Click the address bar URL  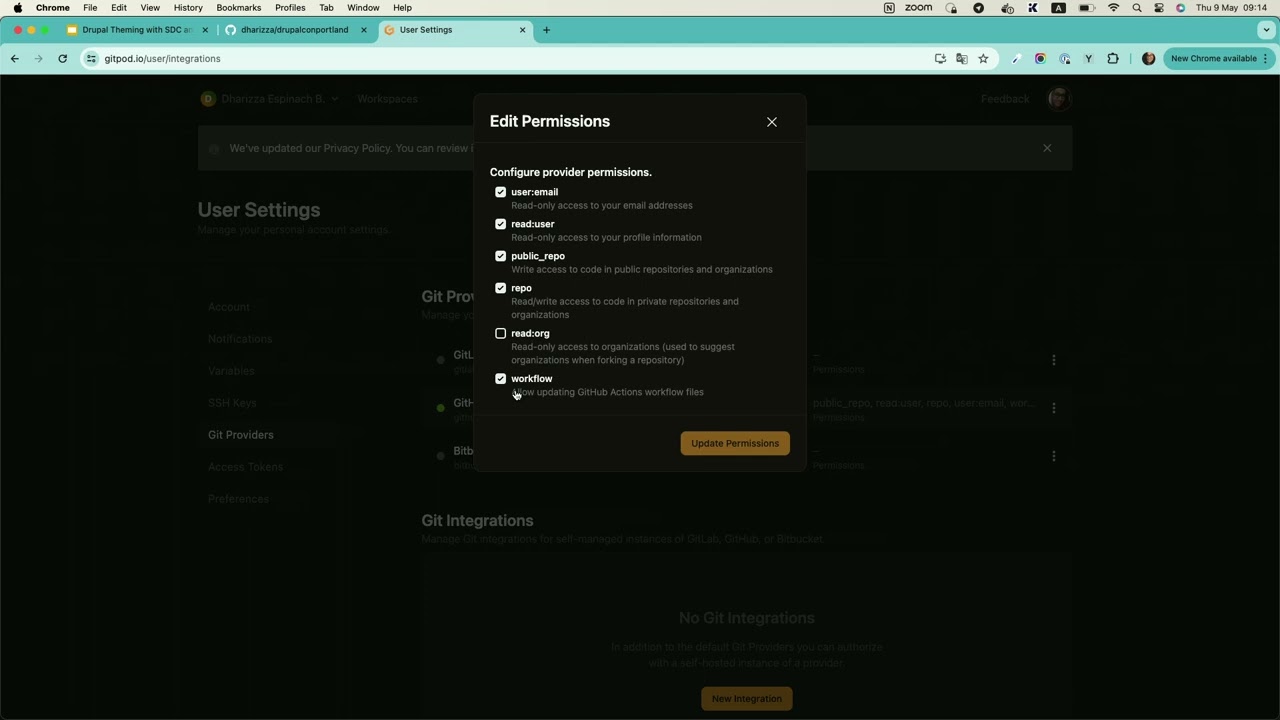coord(162,59)
